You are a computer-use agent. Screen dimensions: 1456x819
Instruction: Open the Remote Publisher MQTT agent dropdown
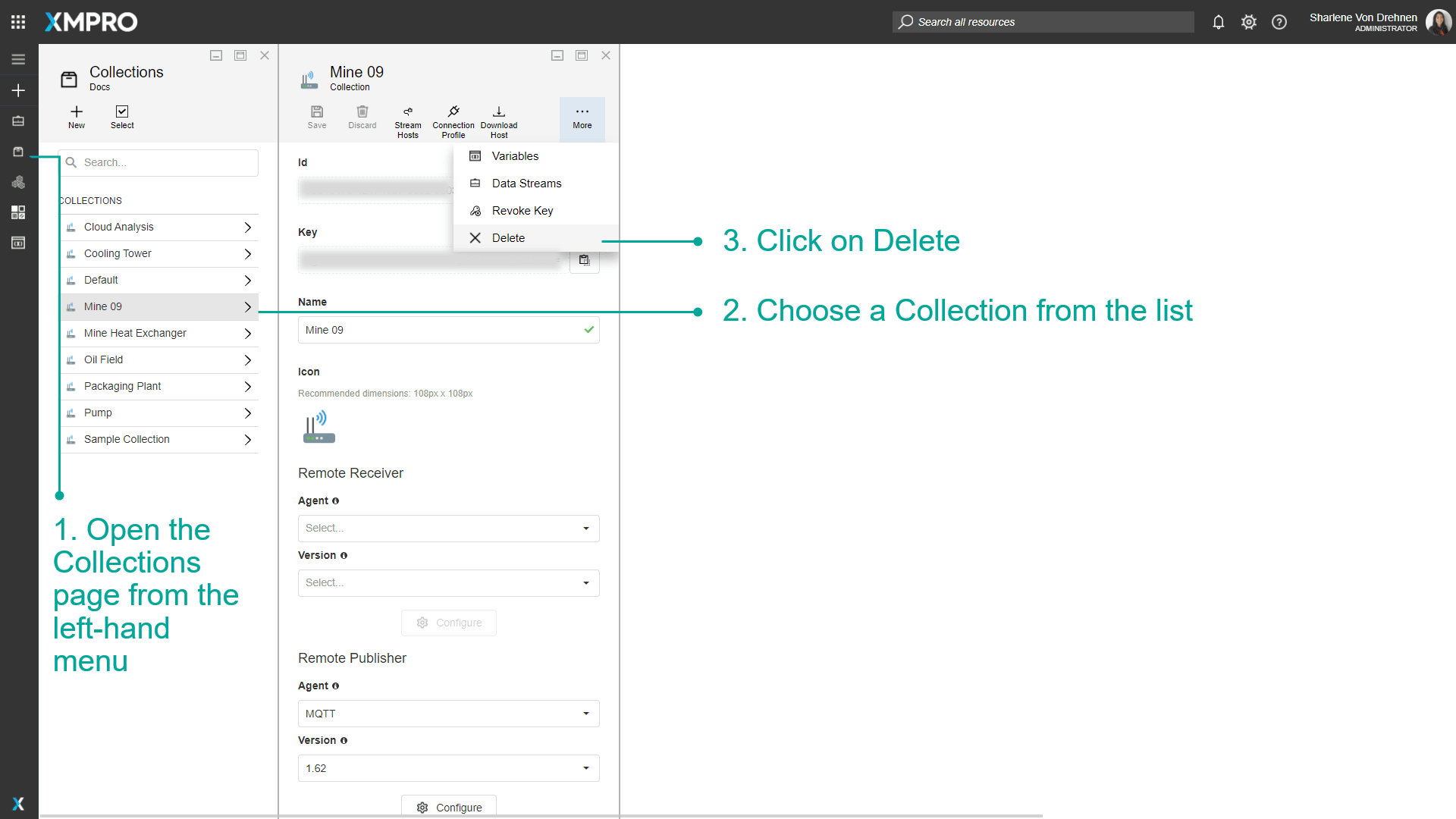click(448, 714)
